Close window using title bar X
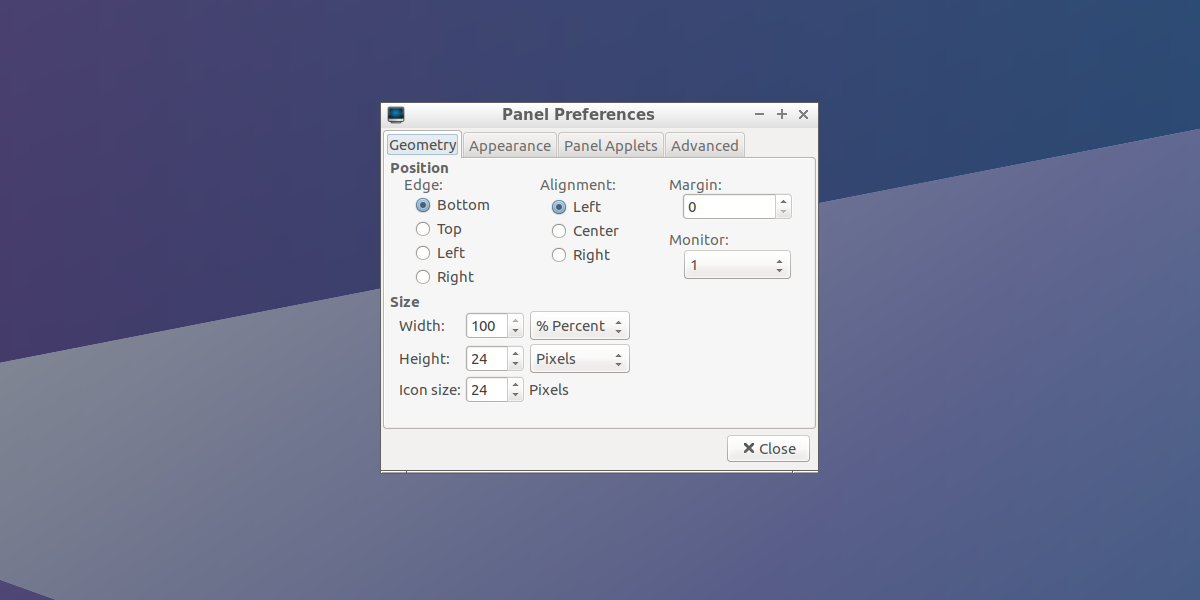 [803, 115]
